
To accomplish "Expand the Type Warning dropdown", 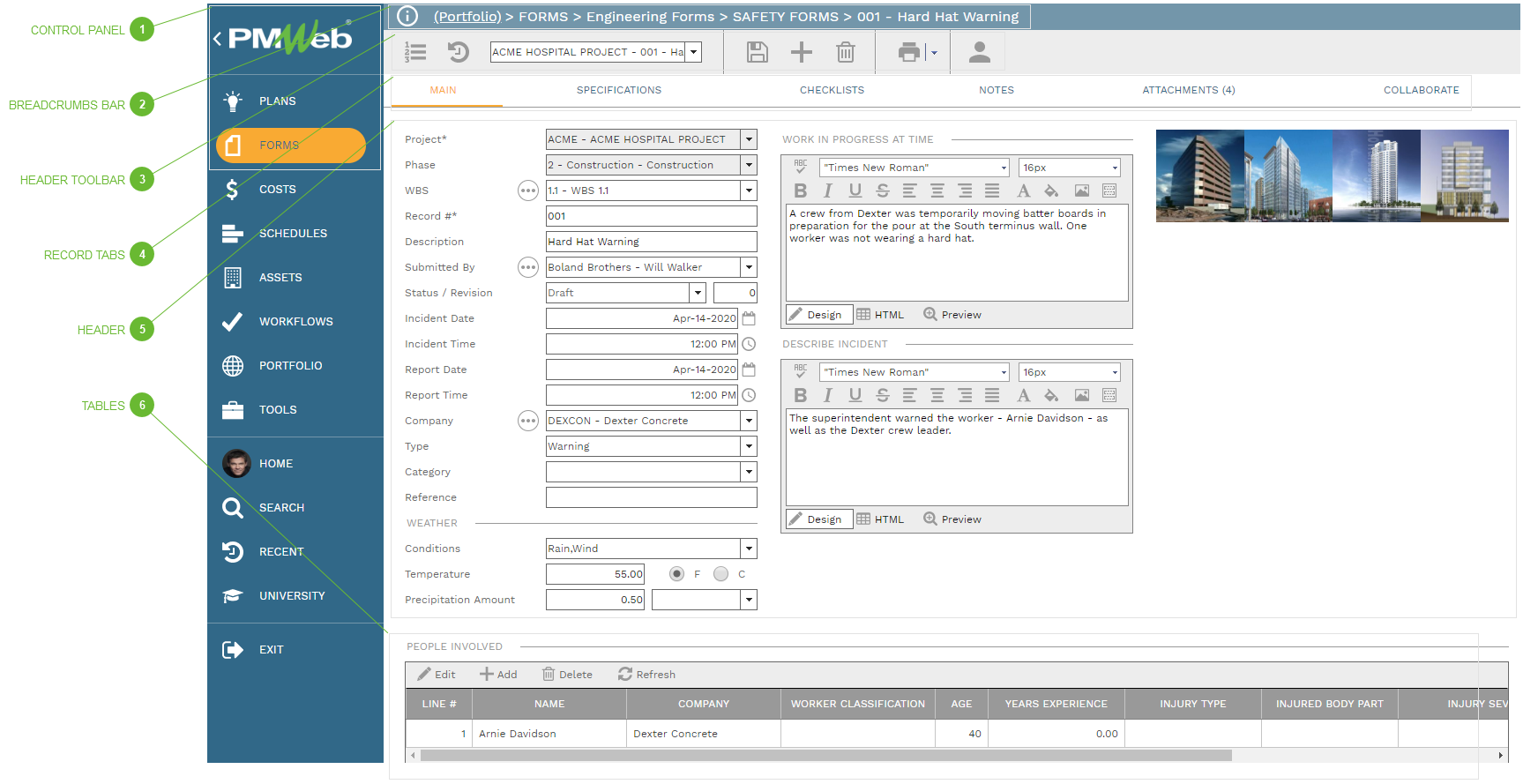I will pos(749,446).
